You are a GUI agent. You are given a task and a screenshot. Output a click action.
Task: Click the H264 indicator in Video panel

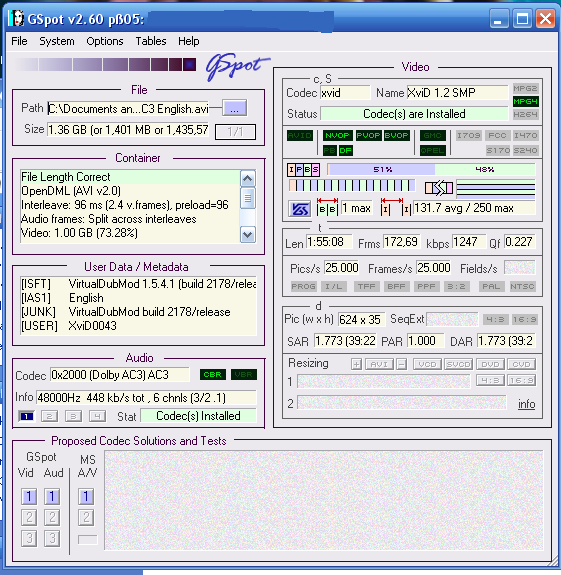pyautogui.click(x=525, y=114)
